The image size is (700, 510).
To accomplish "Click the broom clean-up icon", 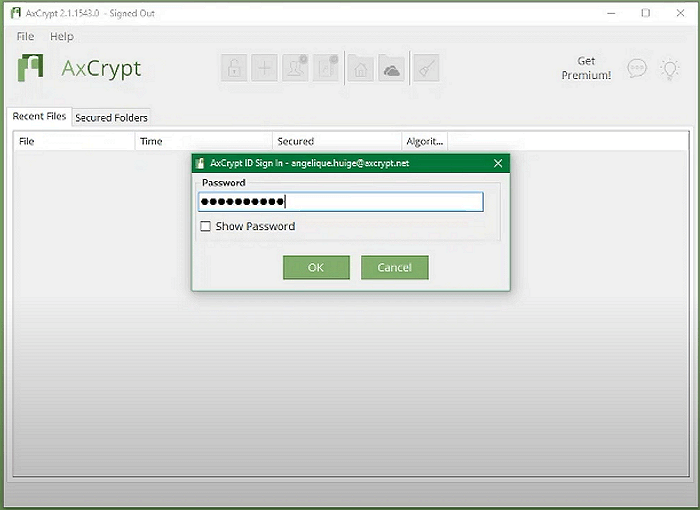I will (425, 68).
